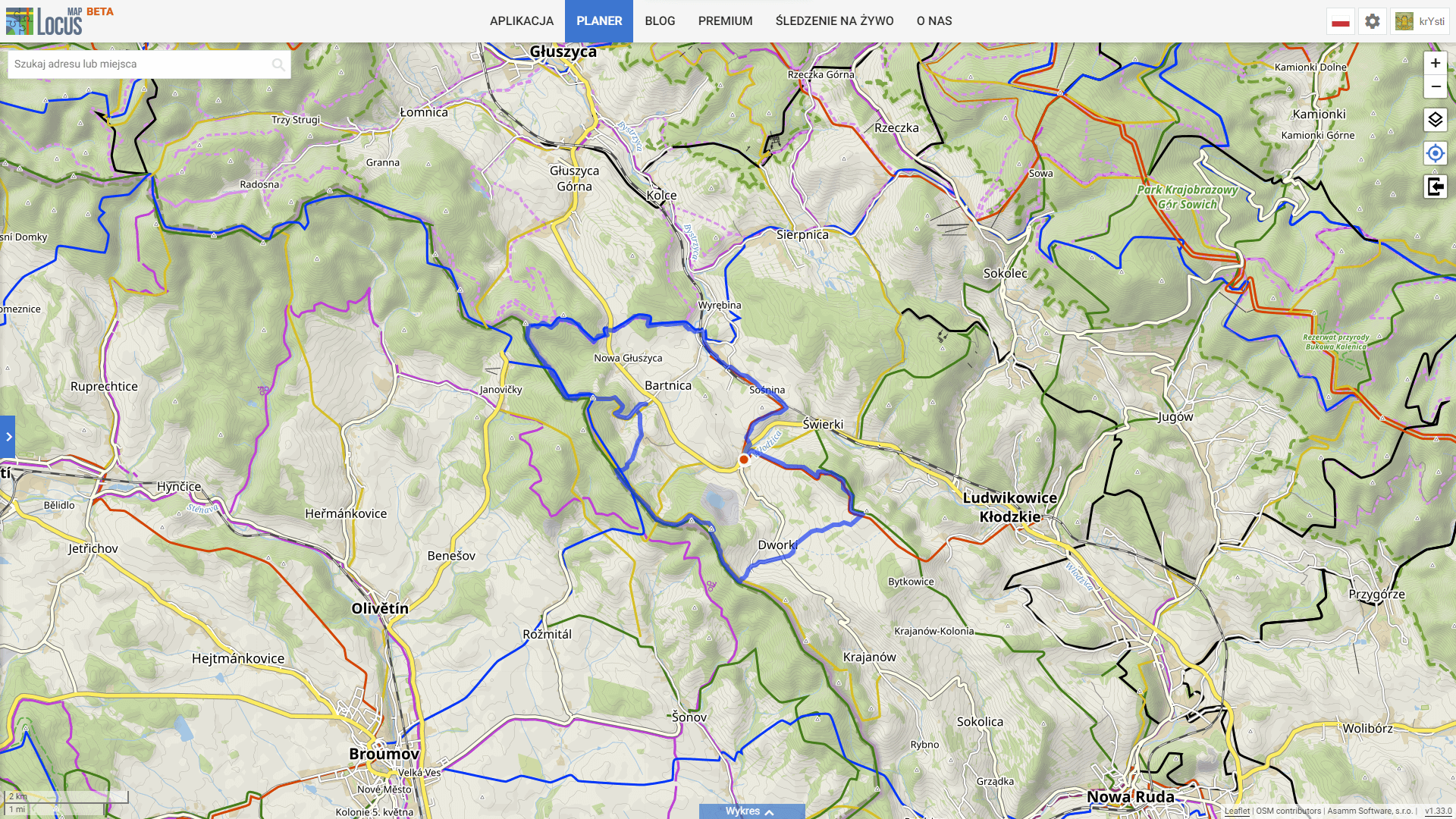Click the orange route waypoint marker
1456x819 pixels.
click(x=744, y=460)
